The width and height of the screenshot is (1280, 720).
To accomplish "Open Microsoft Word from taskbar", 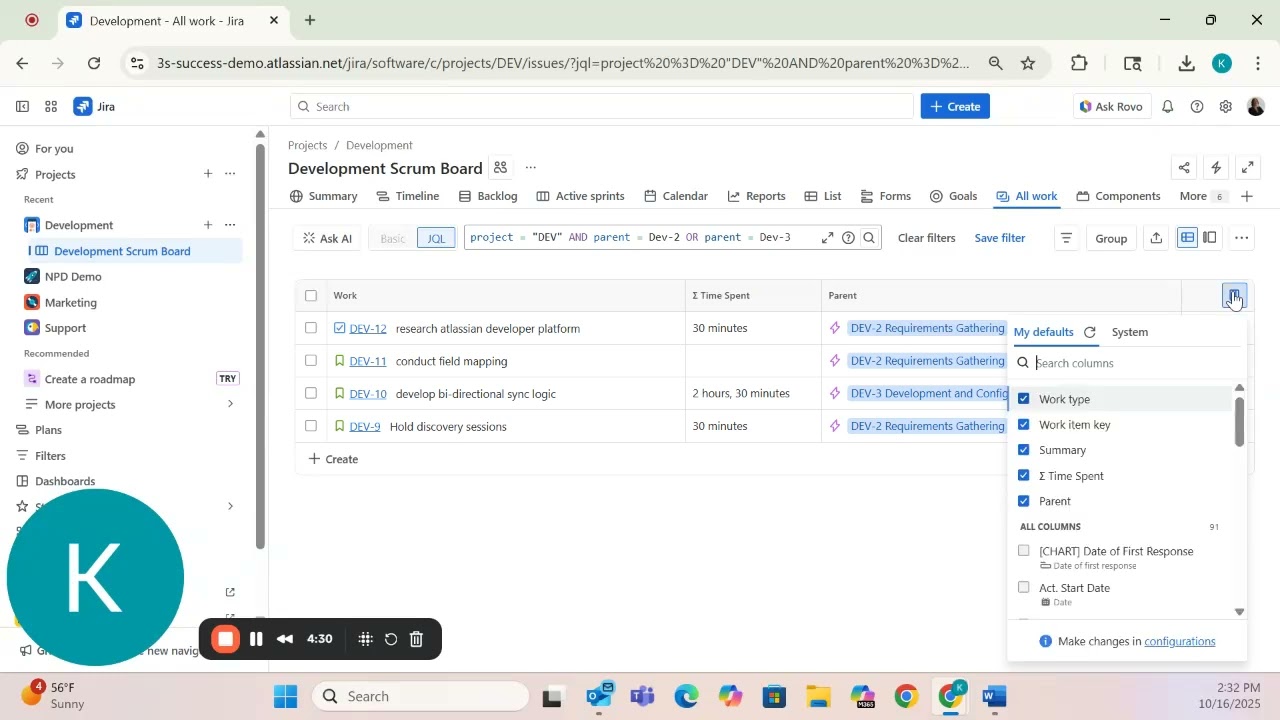I will 993,696.
